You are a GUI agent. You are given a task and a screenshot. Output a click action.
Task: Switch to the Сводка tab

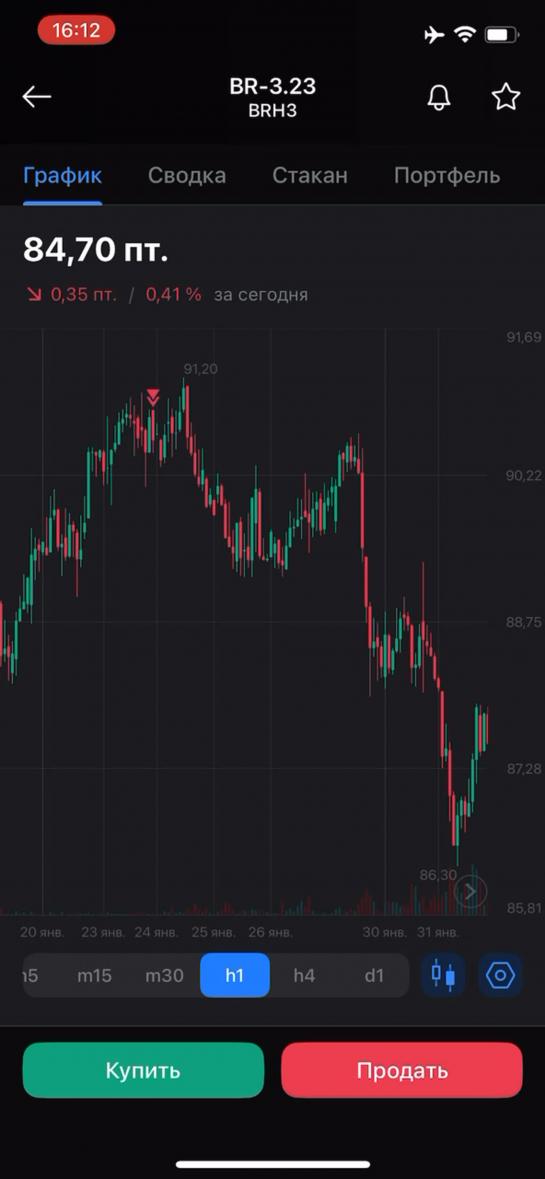186,176
